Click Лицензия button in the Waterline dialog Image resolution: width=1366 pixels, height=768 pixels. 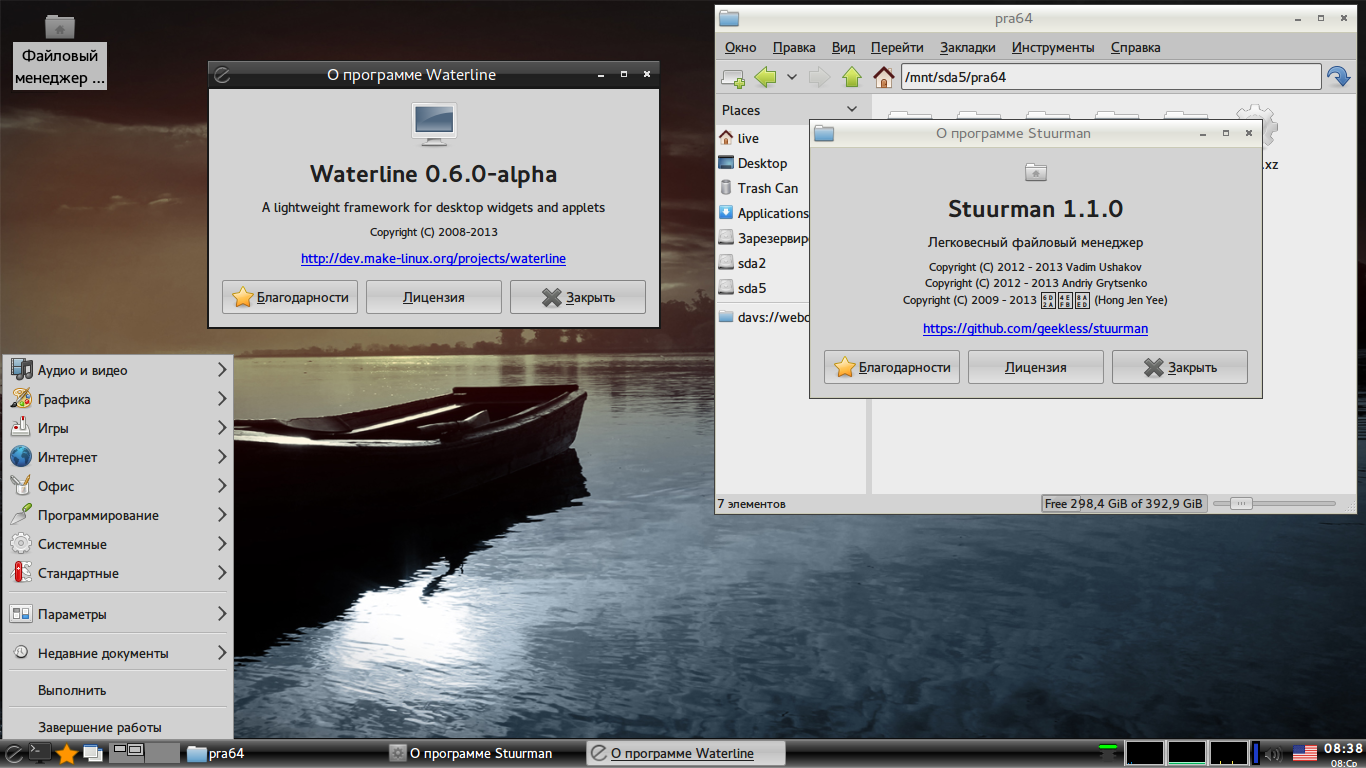433,297
